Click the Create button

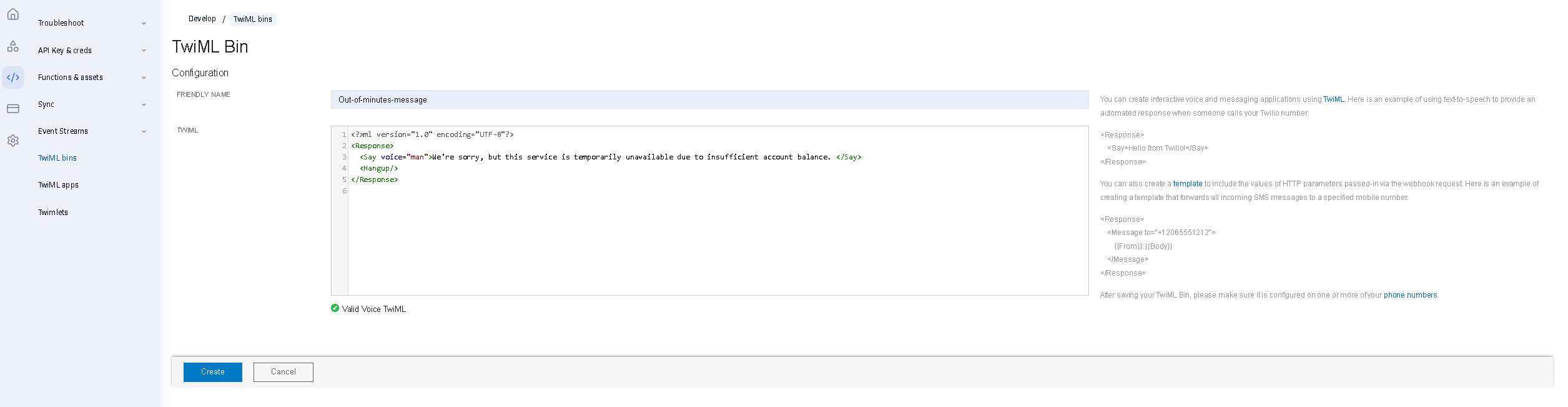coord(213,372)
